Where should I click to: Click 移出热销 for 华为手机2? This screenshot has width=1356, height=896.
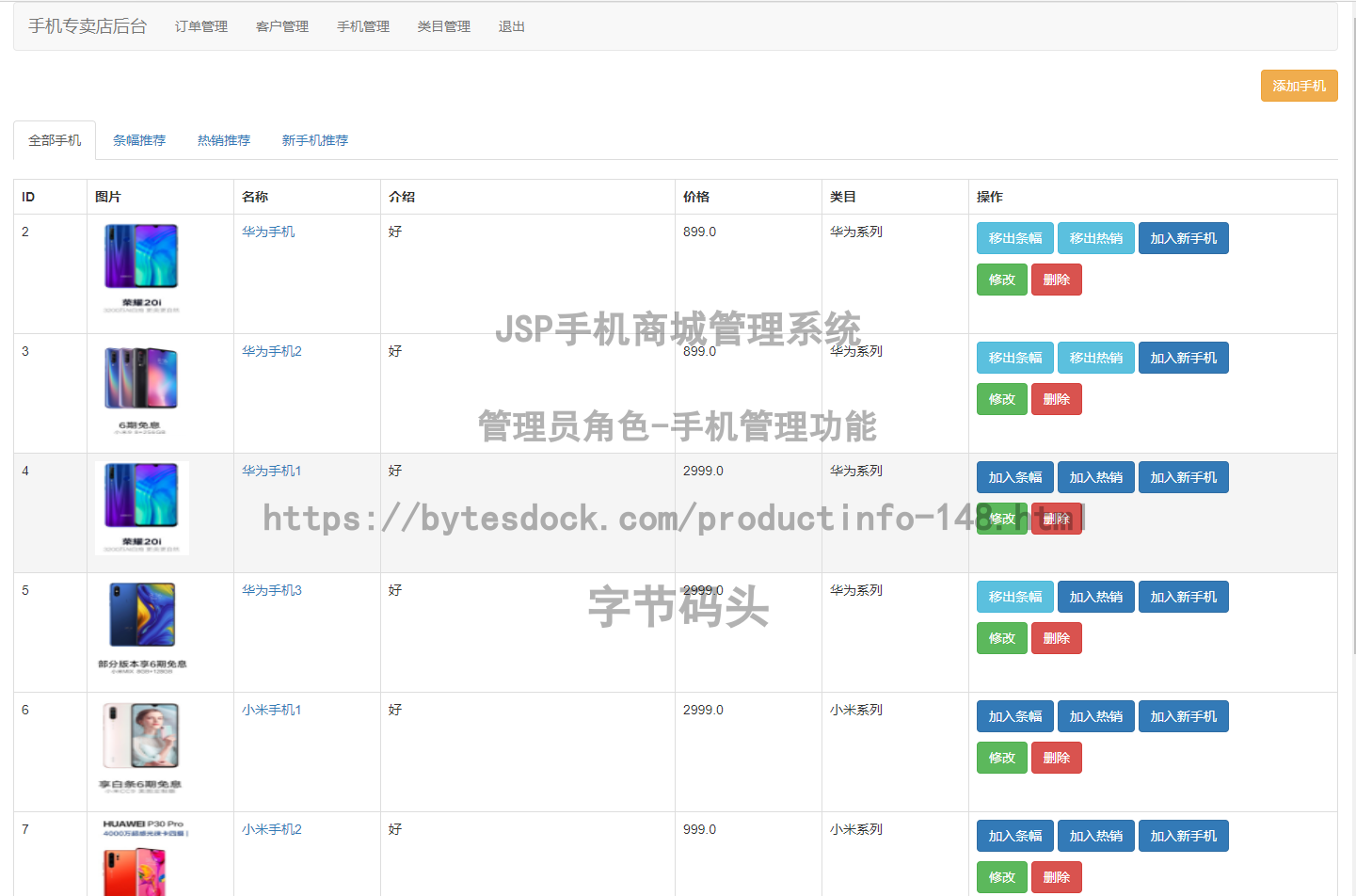tap(1096, 358)
